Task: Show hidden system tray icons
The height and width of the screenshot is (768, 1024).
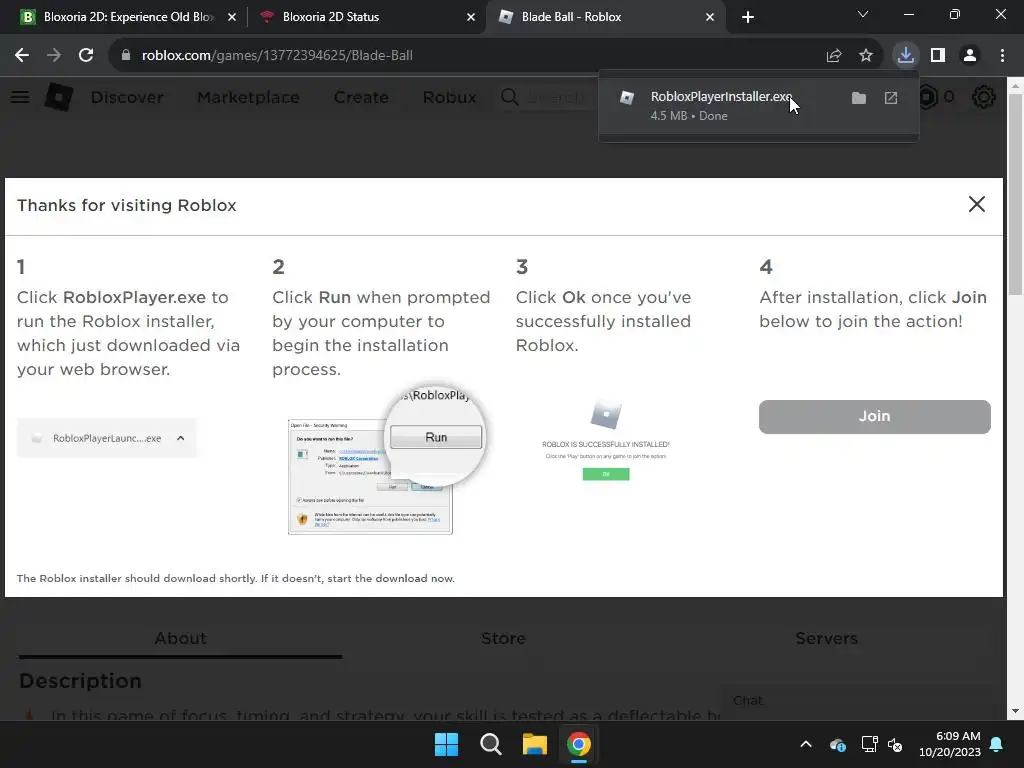Action: click(806, 744)
